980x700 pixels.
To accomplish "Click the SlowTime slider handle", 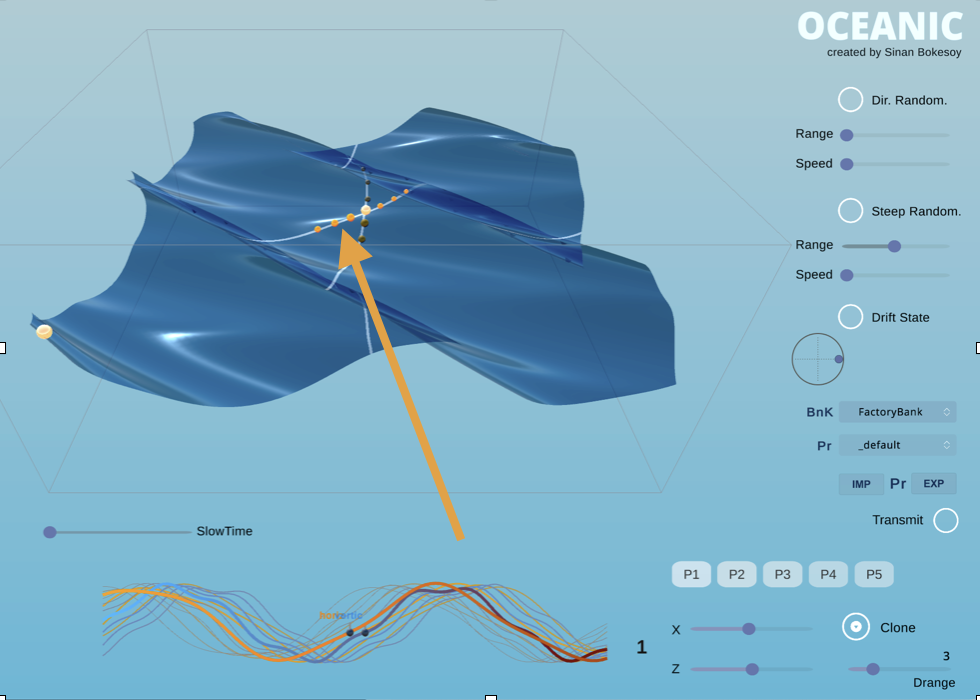I will click(49, 532).
